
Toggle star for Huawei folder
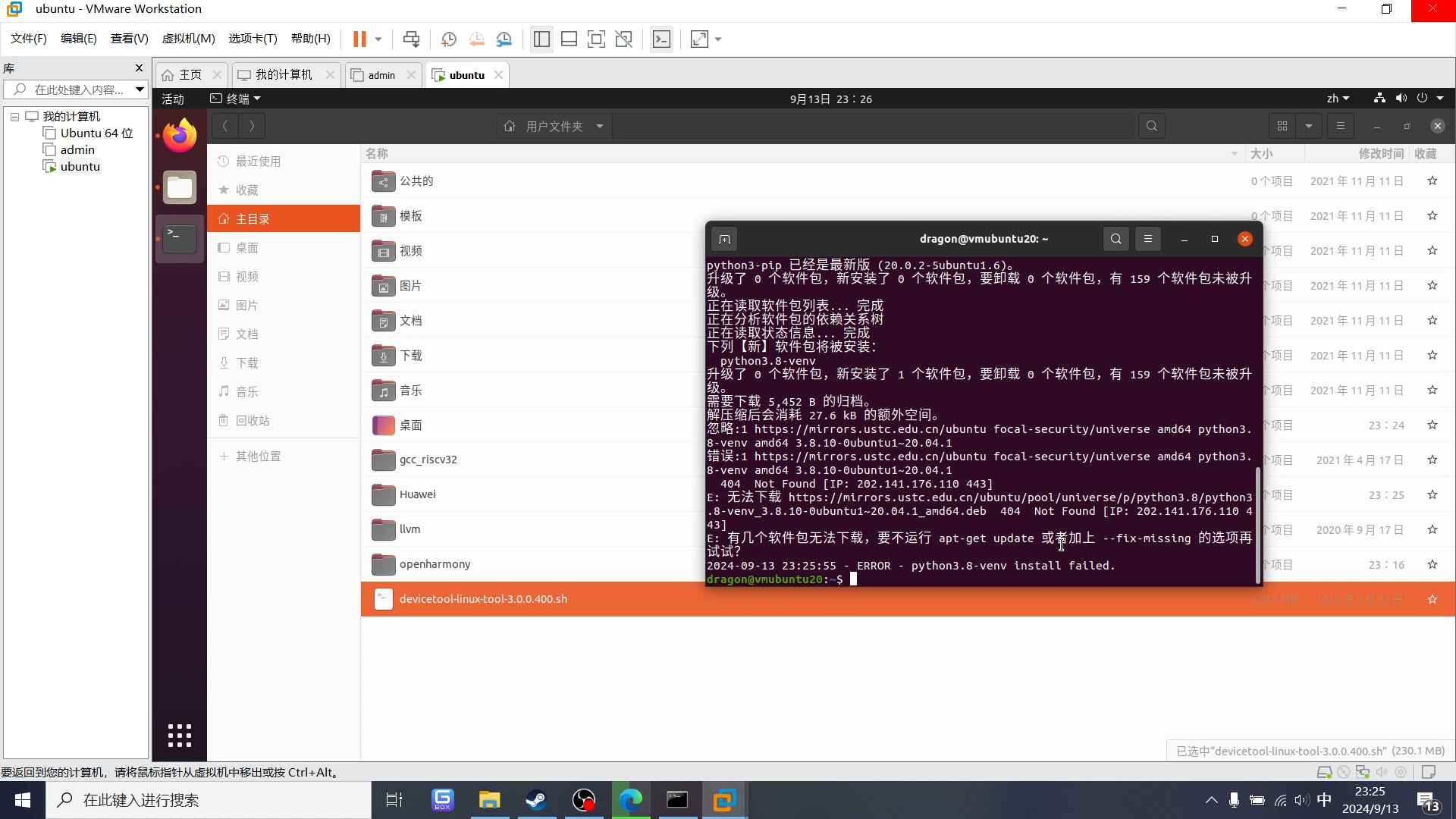[1432, 494]
